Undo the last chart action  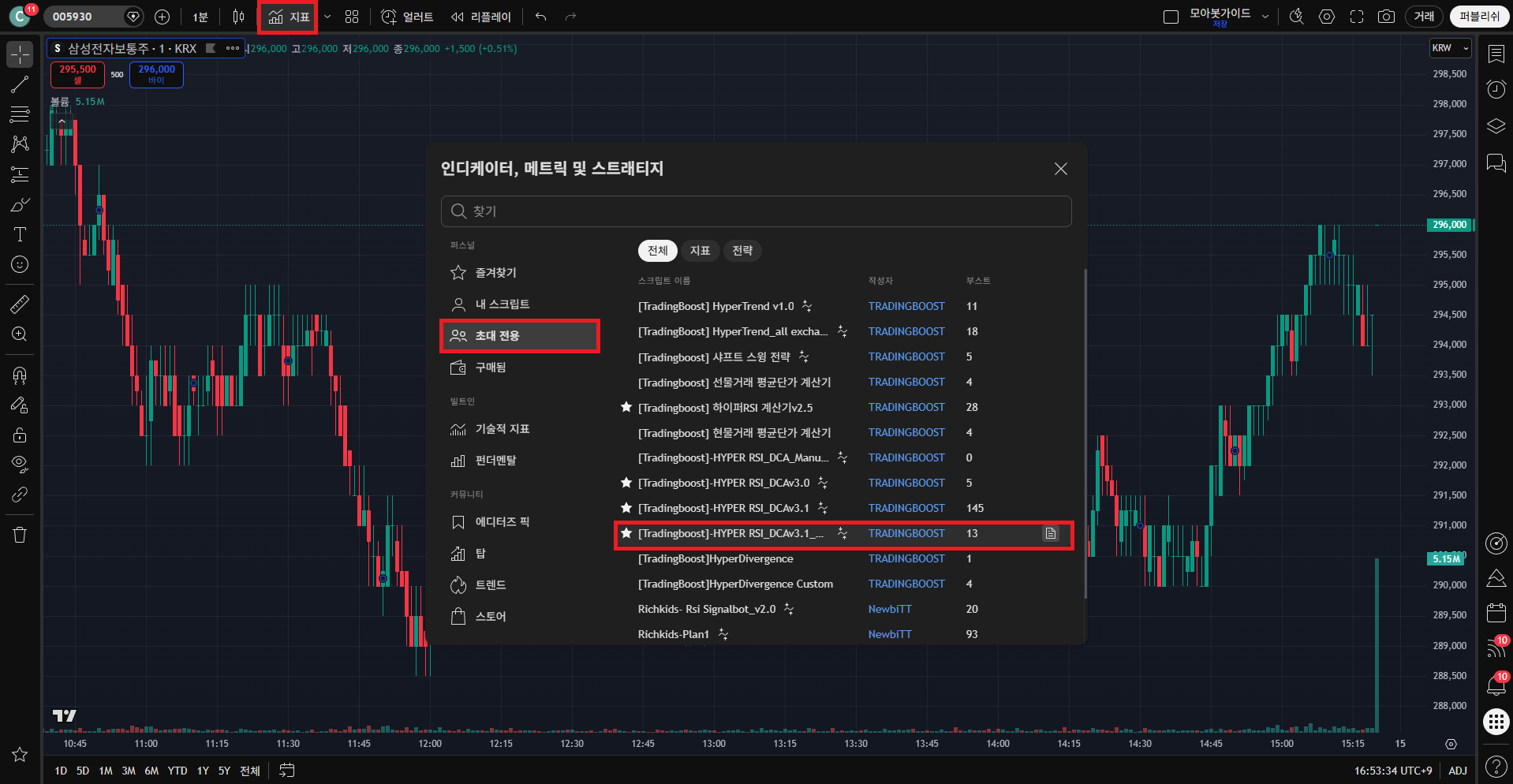tap(540, 17)
